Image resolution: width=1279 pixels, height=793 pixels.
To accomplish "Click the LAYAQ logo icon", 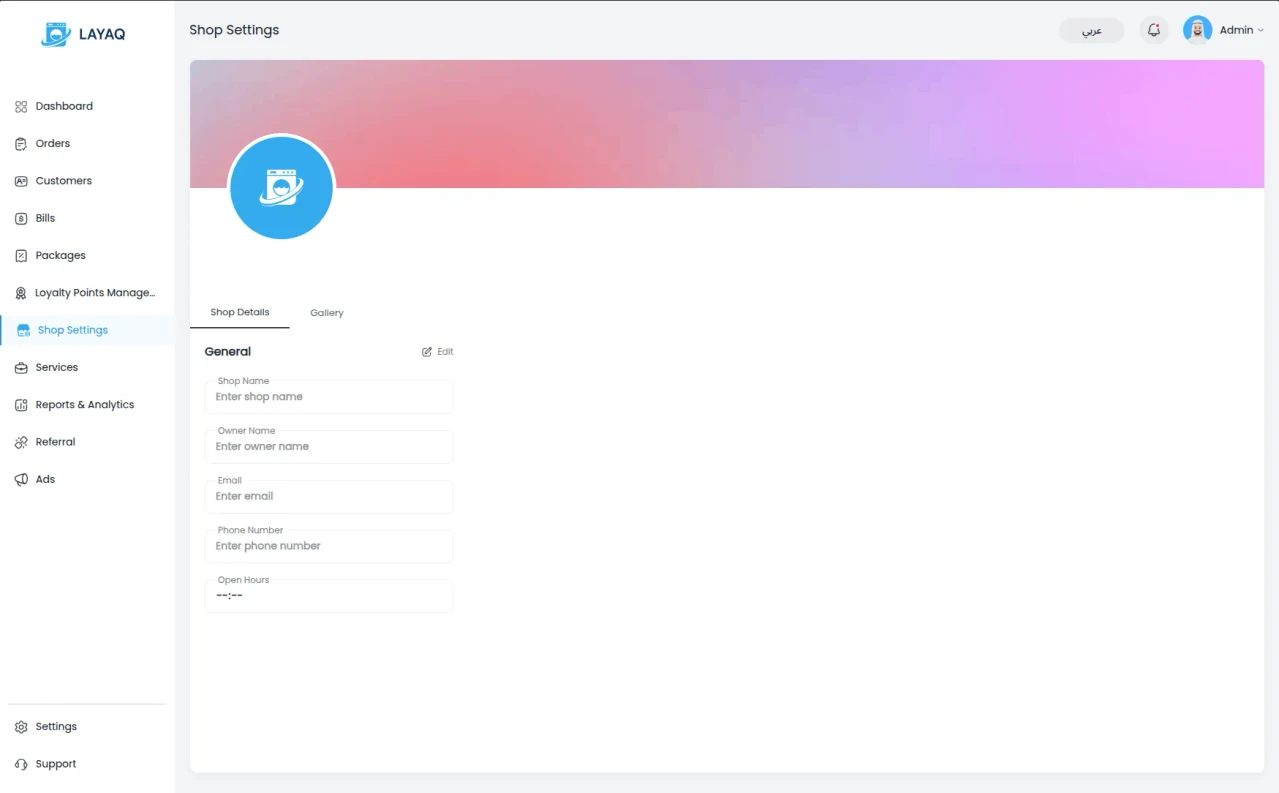I will (x=56, y=34).
